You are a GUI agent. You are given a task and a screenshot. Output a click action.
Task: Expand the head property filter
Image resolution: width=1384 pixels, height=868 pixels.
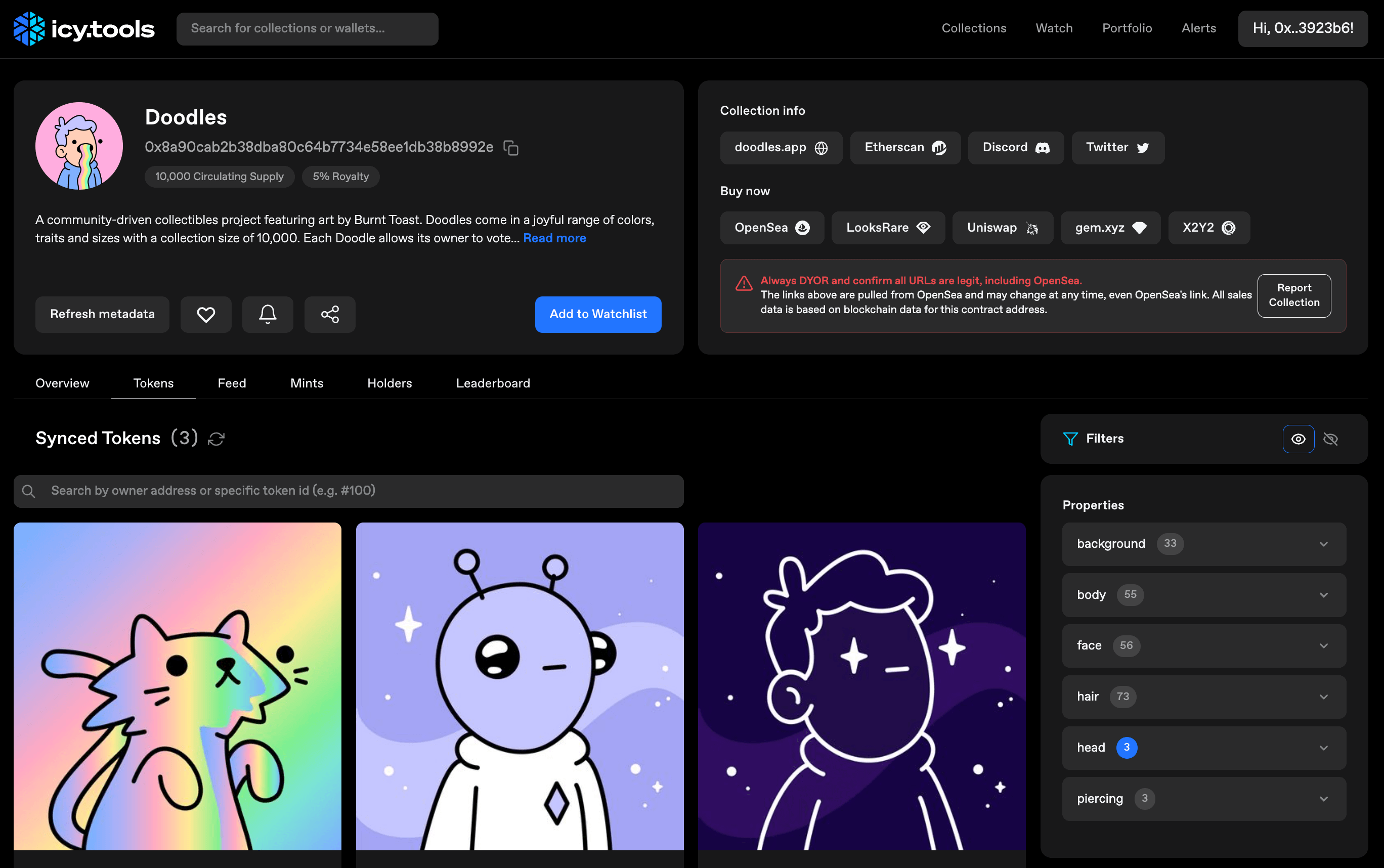tap(1204, 748)
